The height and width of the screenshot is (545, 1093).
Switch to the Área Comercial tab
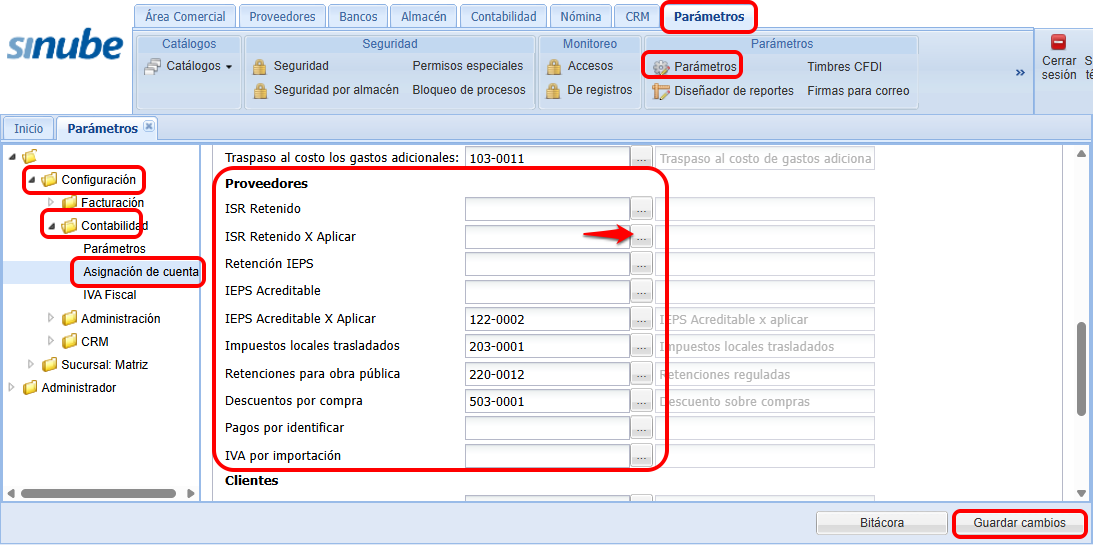(185, 16)
